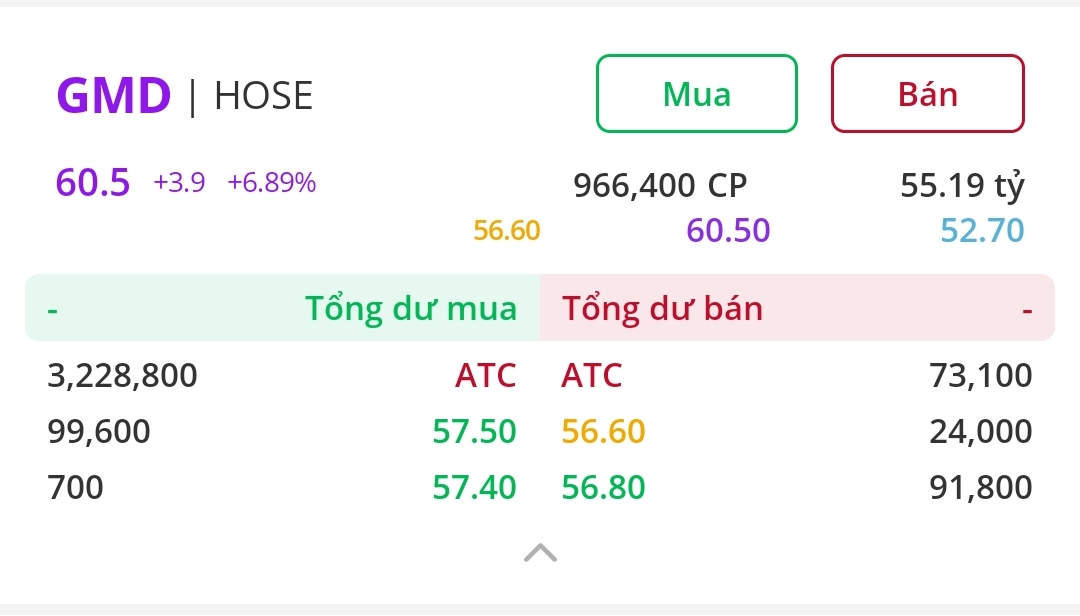Viewport: 1080px width, 616px height.
Task: Collapse the order book with the chevron
Action: click(x=540, y=553)
